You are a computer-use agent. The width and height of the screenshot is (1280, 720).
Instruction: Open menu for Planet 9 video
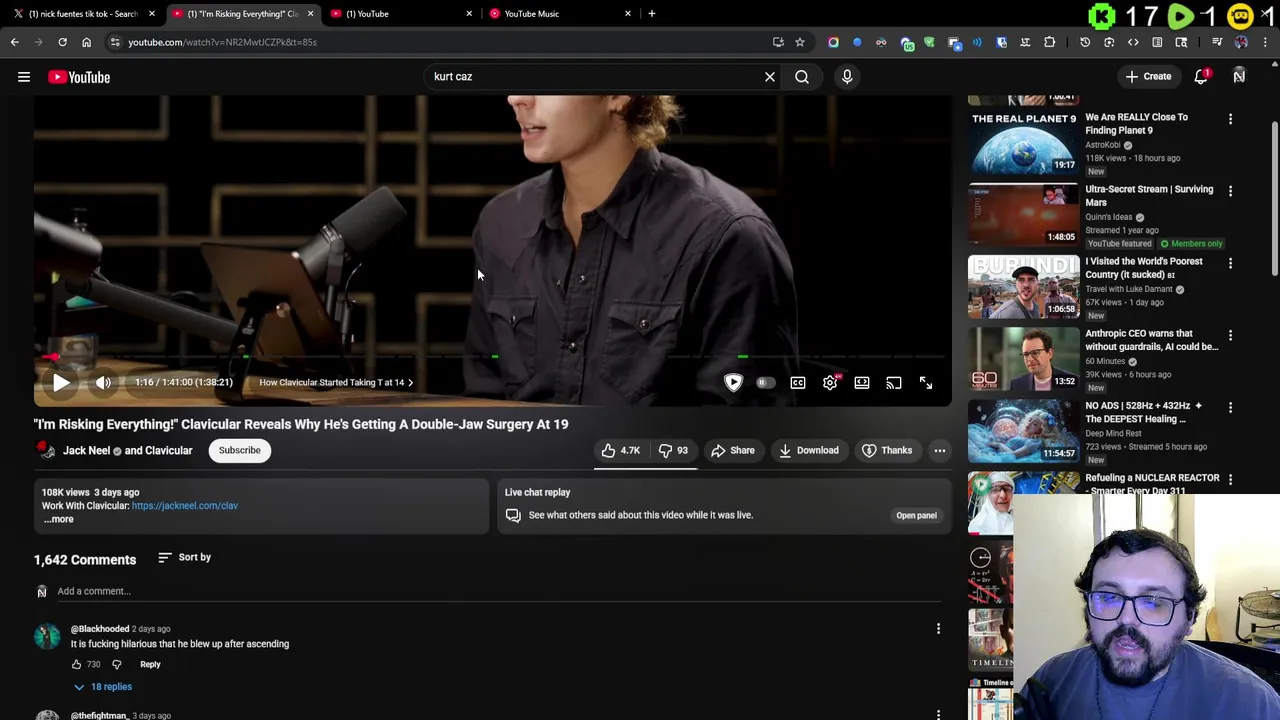pos(1230,119)
